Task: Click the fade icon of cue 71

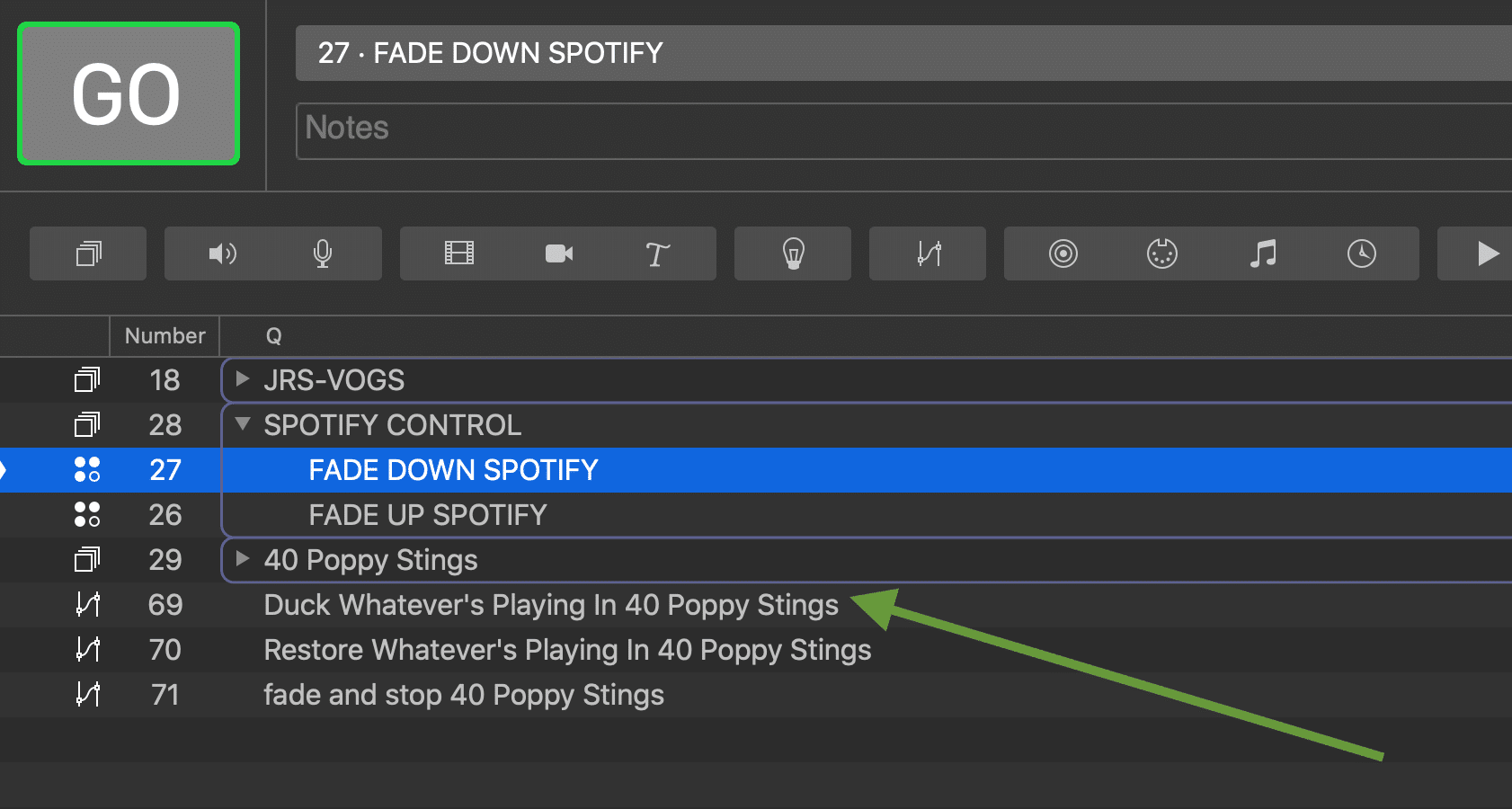Action: (87, 694)
